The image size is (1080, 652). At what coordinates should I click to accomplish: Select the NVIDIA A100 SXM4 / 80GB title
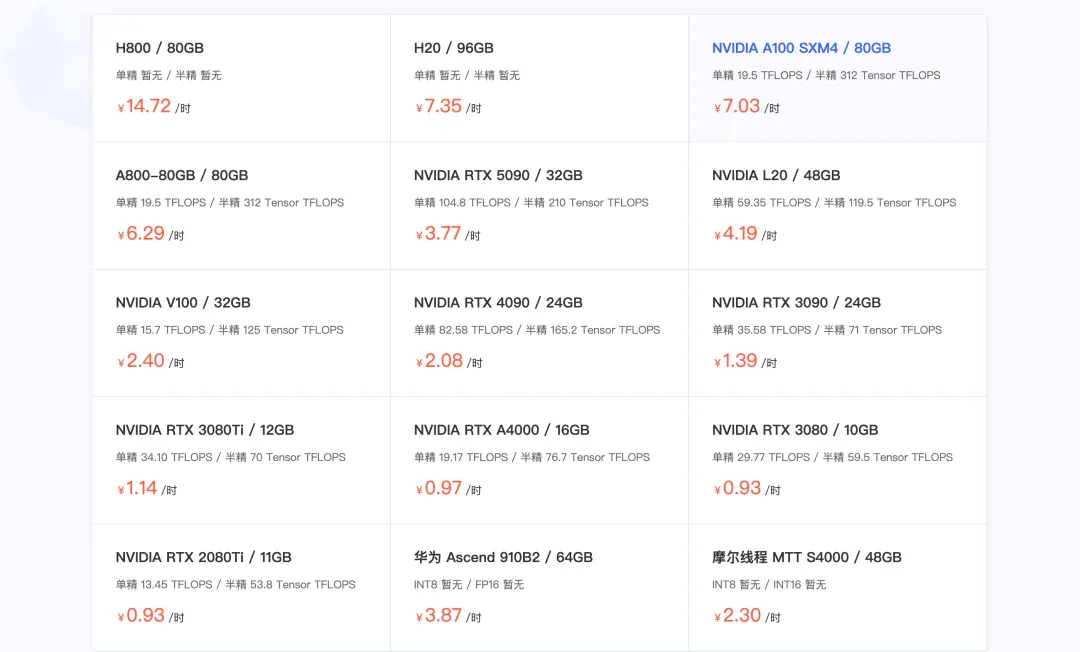tap(801, 48)
